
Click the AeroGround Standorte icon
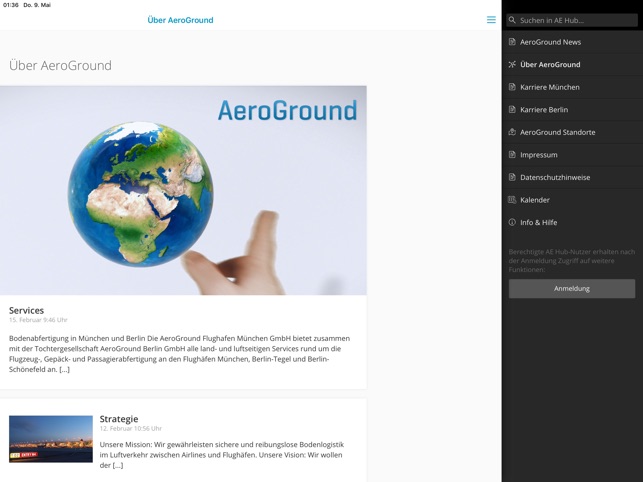tap(512, 132)
